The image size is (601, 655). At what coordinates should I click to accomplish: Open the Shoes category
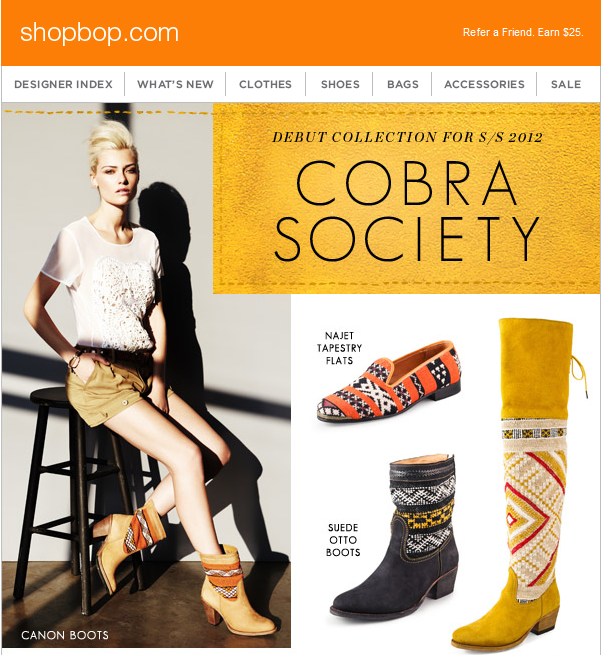point(340,84)
